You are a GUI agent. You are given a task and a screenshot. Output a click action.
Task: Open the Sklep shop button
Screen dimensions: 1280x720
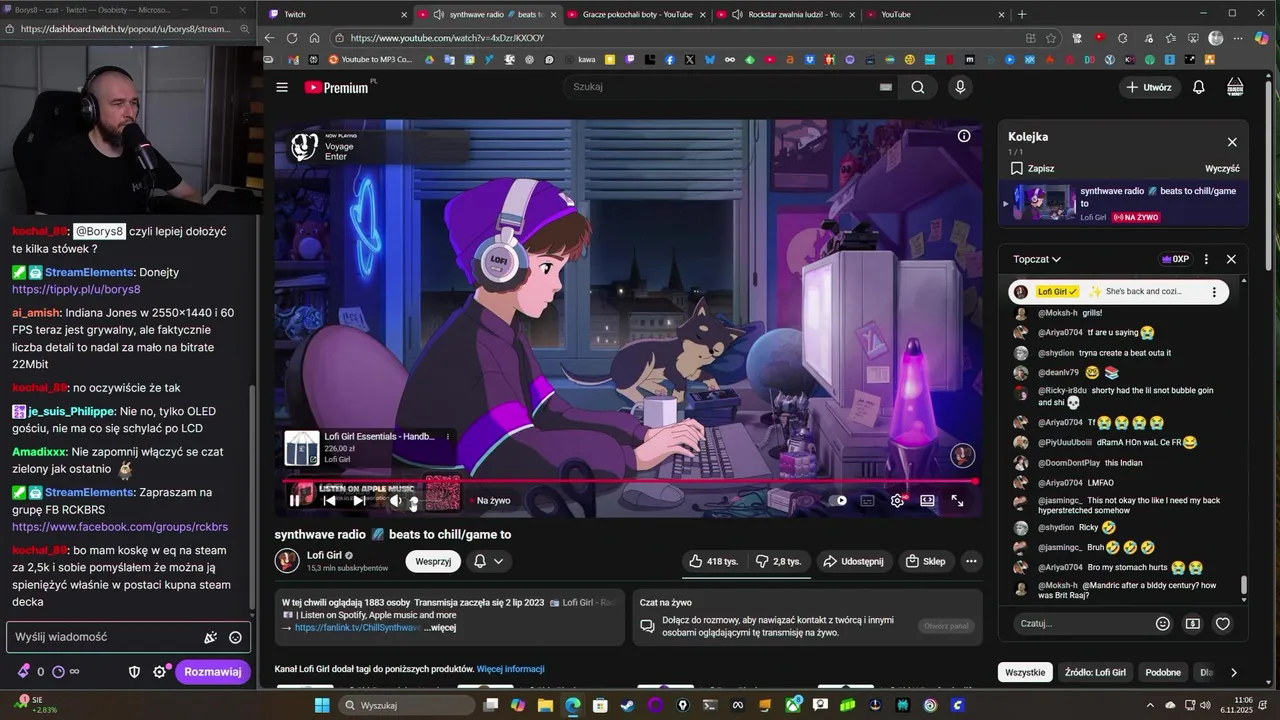click(925, 561)
